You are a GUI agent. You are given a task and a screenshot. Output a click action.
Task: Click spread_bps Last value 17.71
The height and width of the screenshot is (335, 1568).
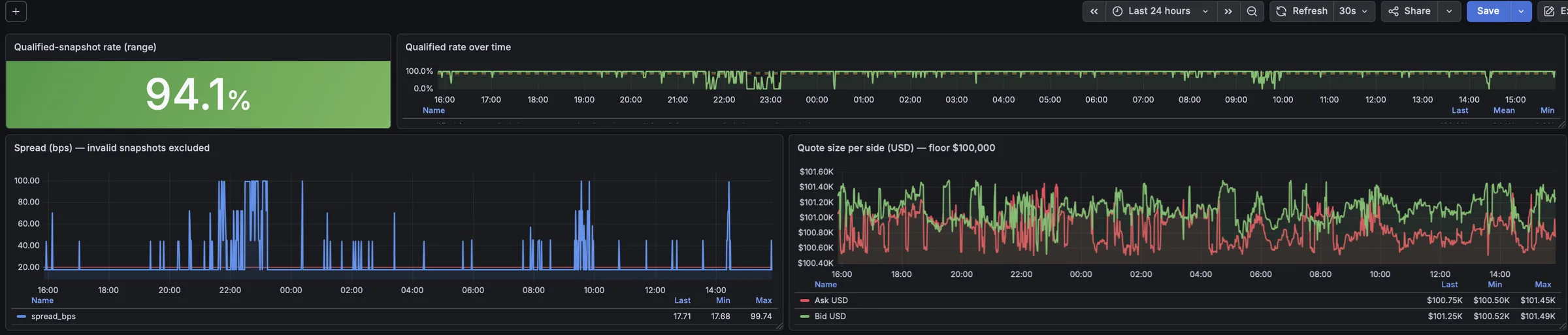pyautogui.click(x=682, y=316)
